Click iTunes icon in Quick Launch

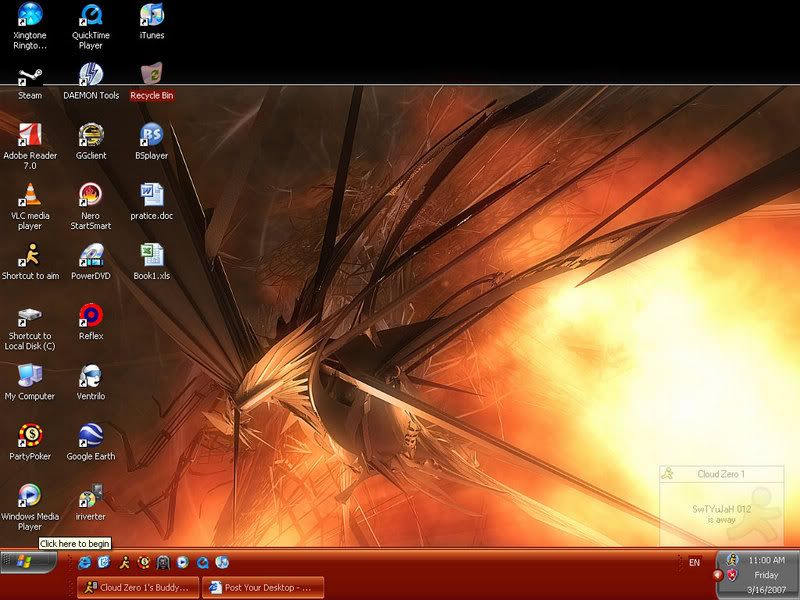(222, 562)
